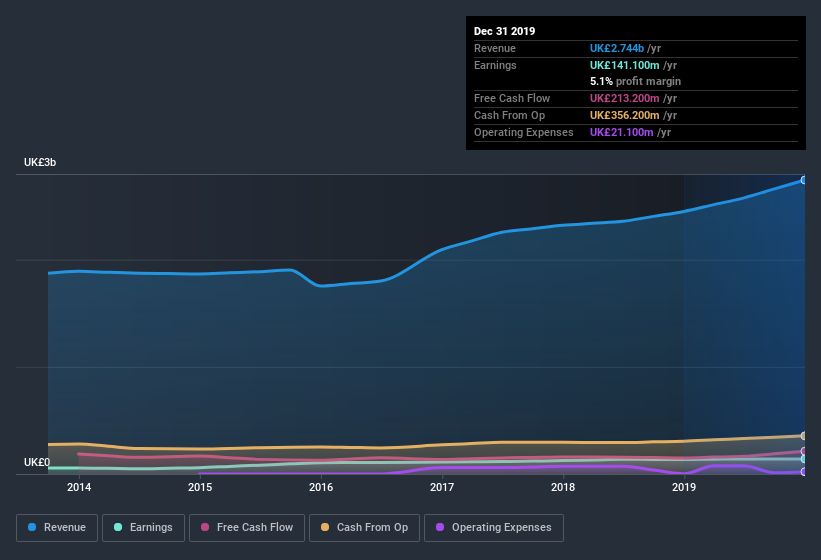Toggle the Revenue legend button
The height and width of the screenshot is (560, 821).
point(57,528)
